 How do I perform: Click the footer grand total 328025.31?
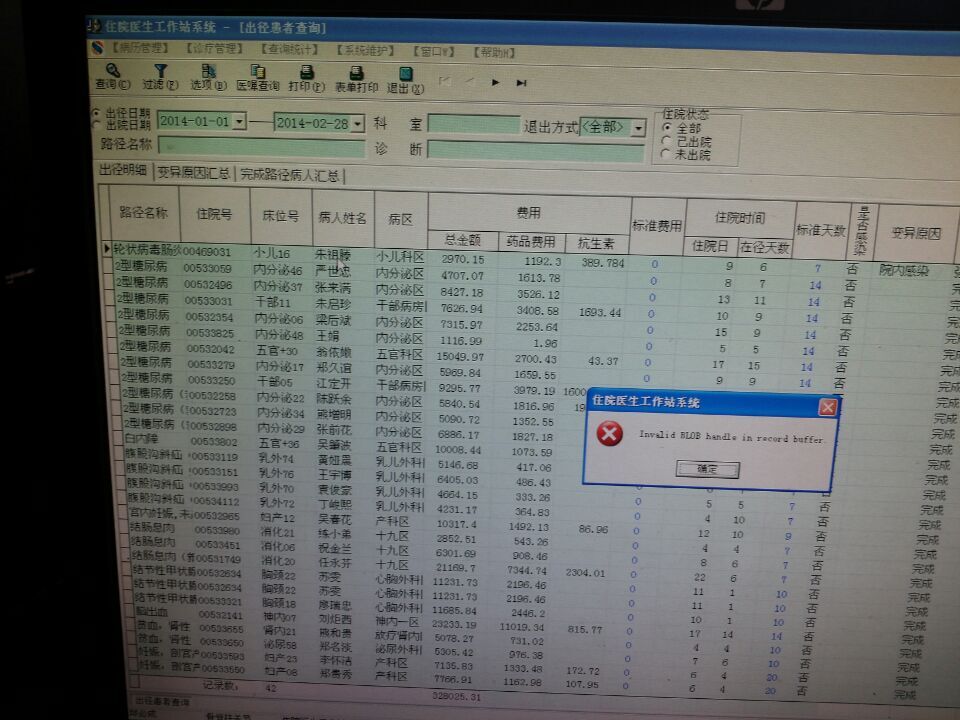[x=457, y=696]
